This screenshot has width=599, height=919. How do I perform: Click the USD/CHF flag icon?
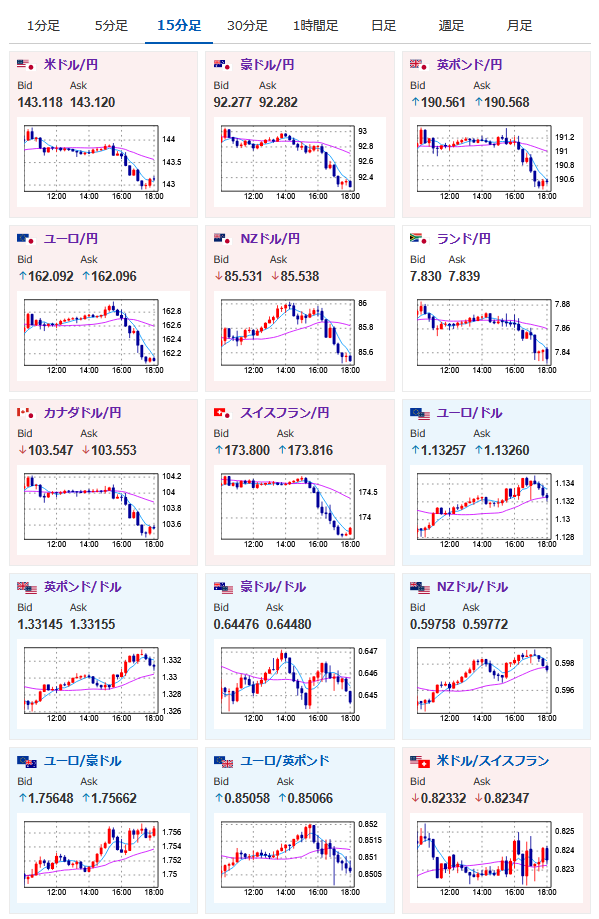tap(420, 761)
